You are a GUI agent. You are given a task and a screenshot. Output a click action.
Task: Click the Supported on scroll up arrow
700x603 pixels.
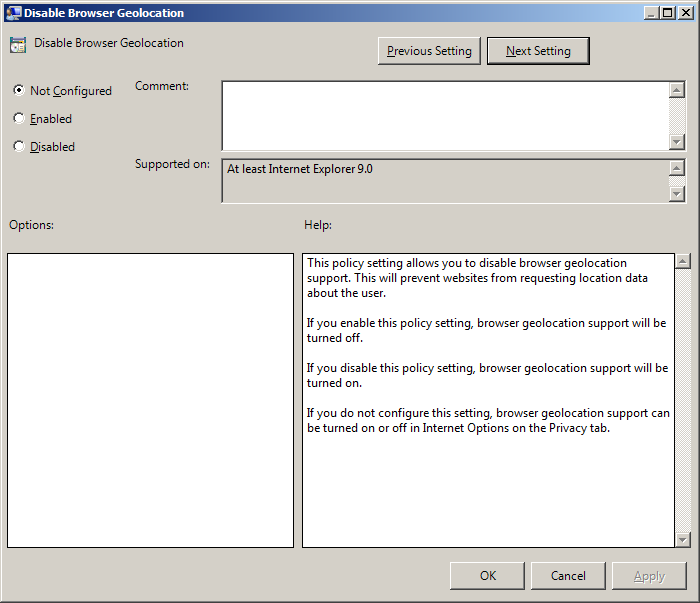coord(677,169)
